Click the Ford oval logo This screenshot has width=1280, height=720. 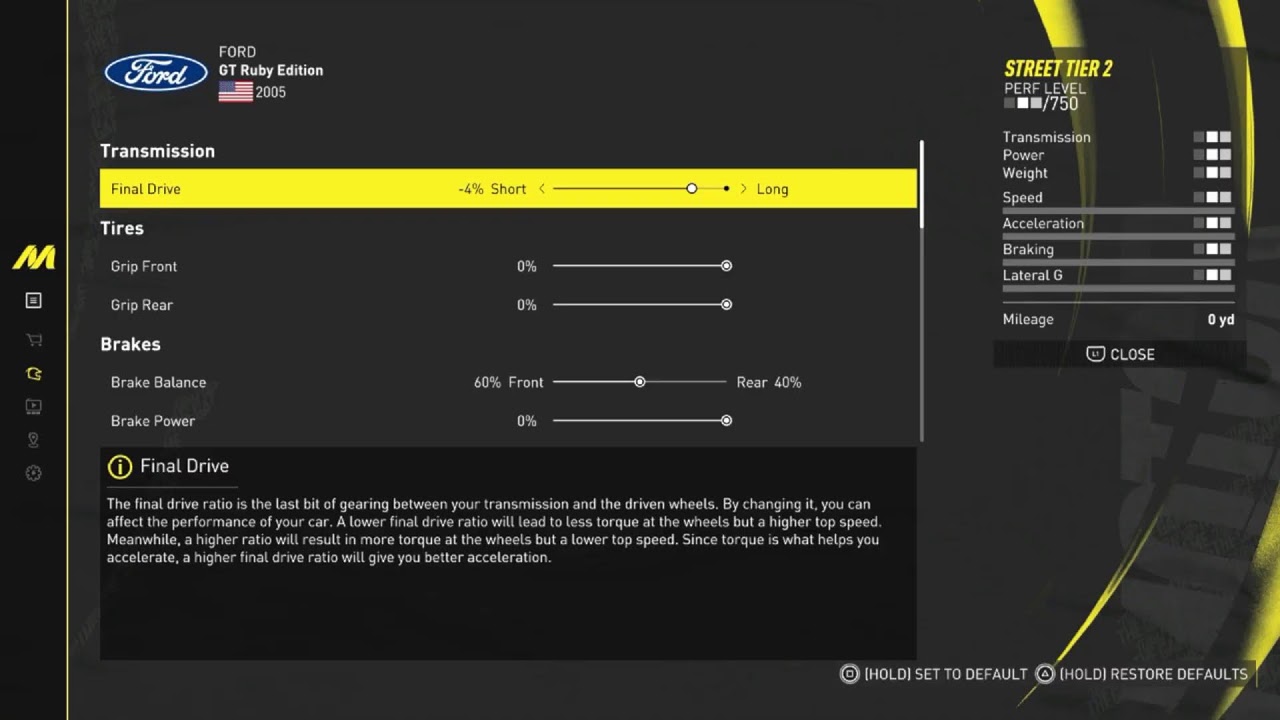[156, 72]
